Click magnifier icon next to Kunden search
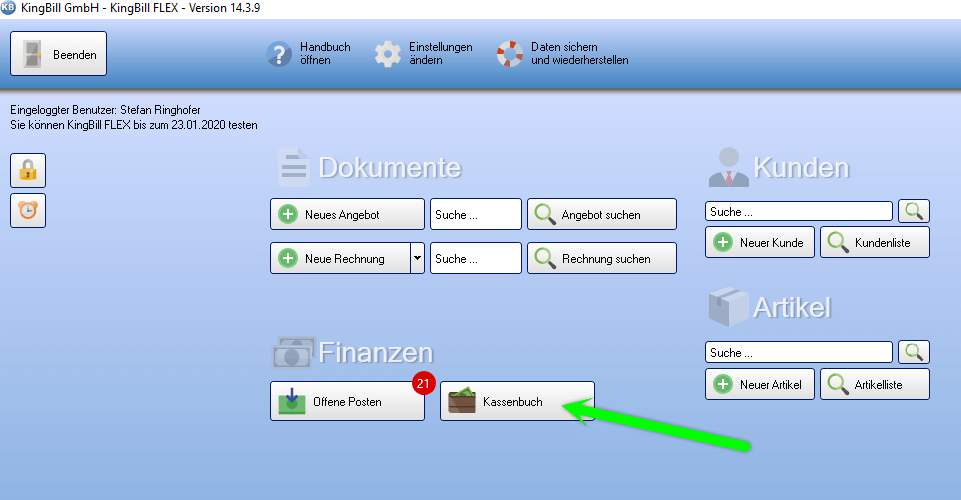 pyautogui.click(x=914, y=211)
